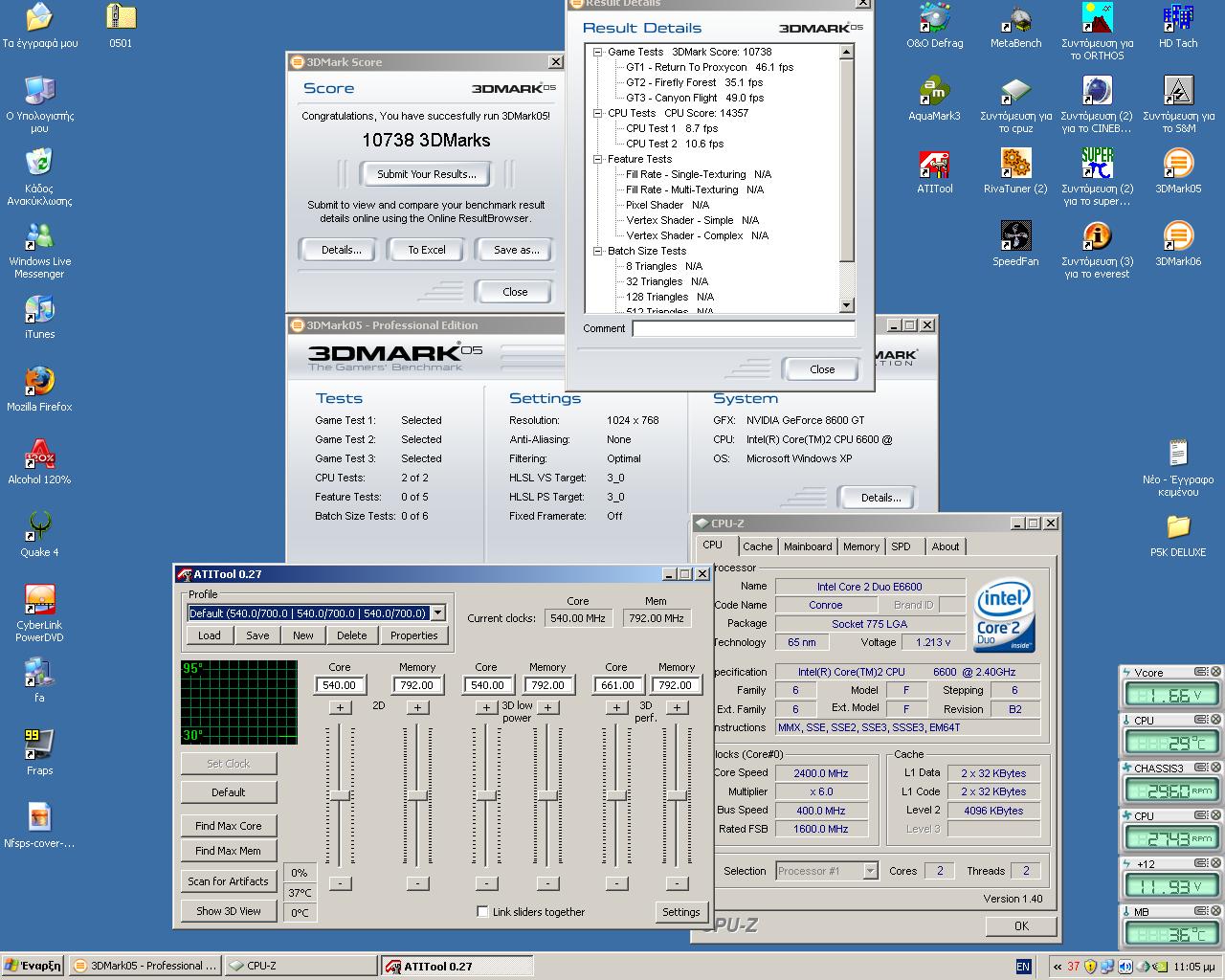Screen dimensions: 1225x980
Task: Enable Link sliders together checkbox
Action: 482,911
